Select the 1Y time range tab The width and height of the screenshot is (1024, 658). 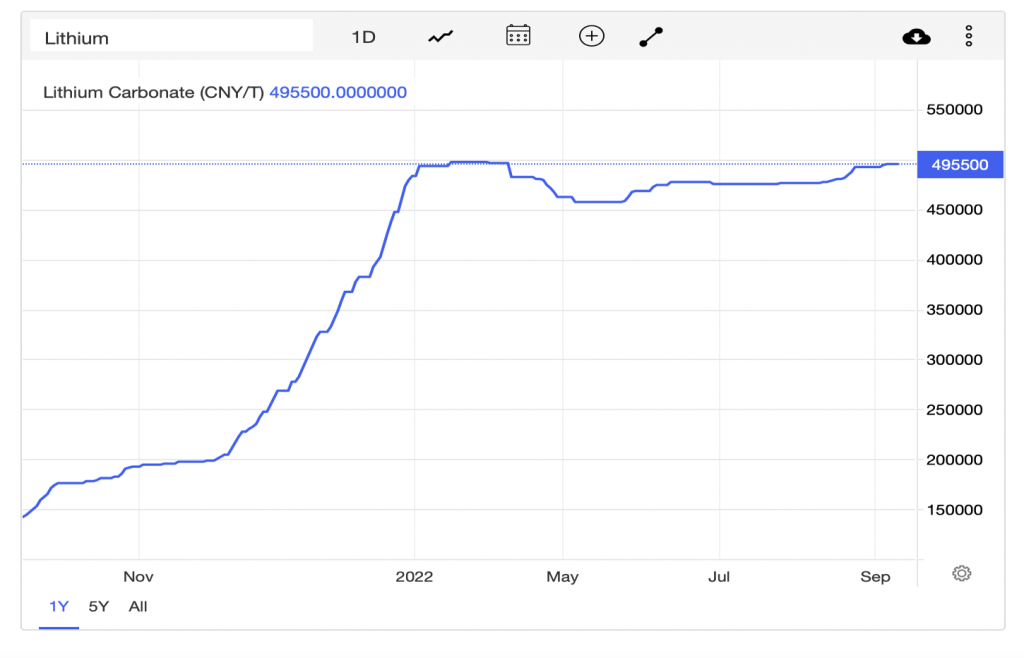[59, 606]
